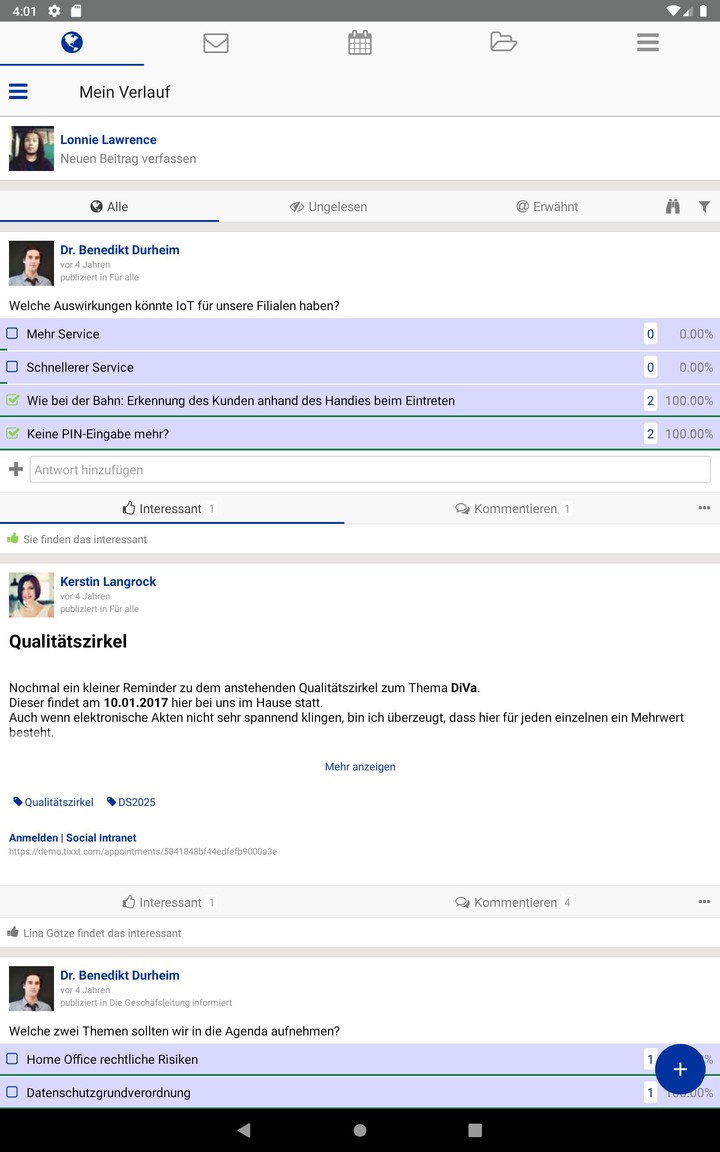Open Kerstin Langrock profile link
This screenshot has width=720, height=1152.
pyautogui.click(x=108, y=581)
